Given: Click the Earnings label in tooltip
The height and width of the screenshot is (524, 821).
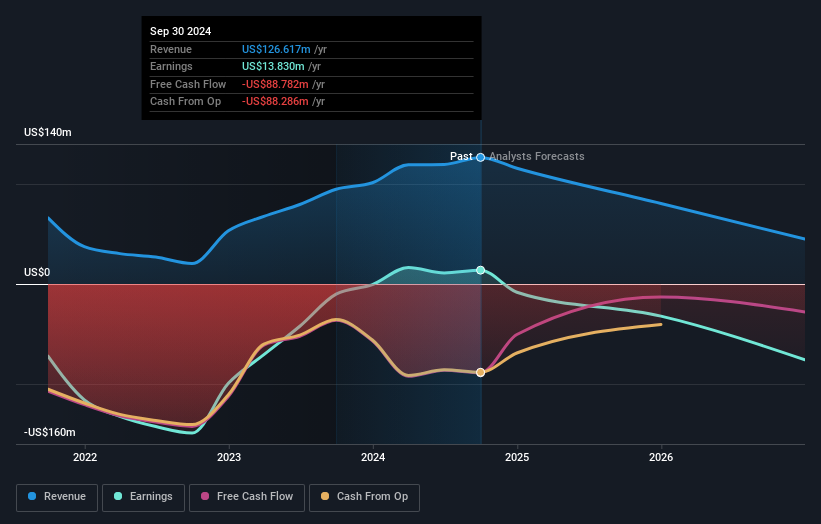Looking at the screenshot, I should click(x=171, y=66).
